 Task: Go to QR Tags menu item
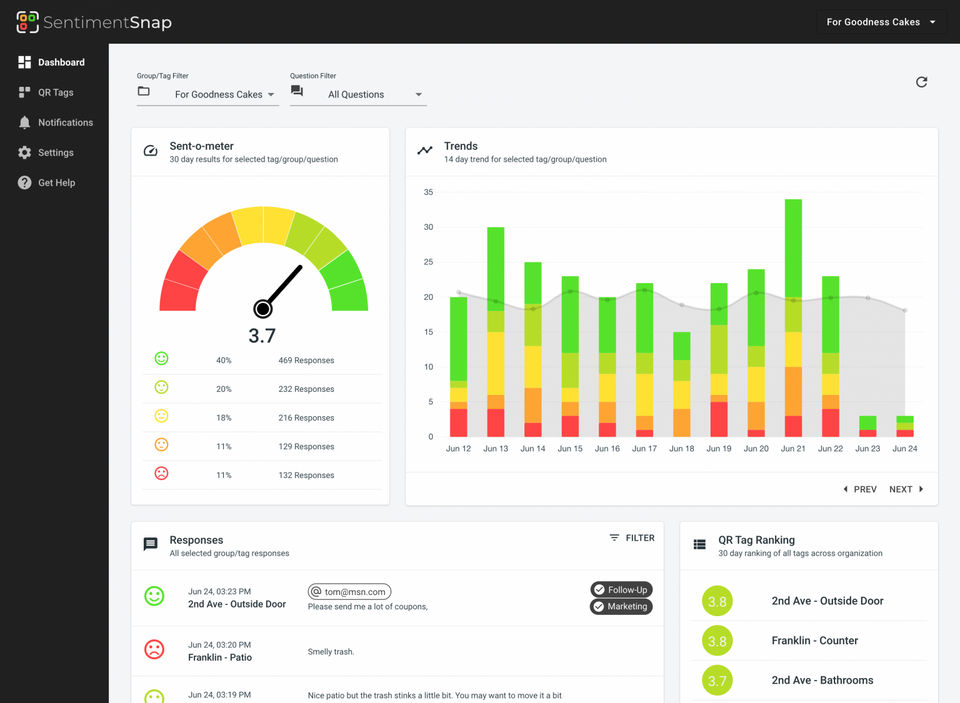pyautogui.click(x=54, y=92)
